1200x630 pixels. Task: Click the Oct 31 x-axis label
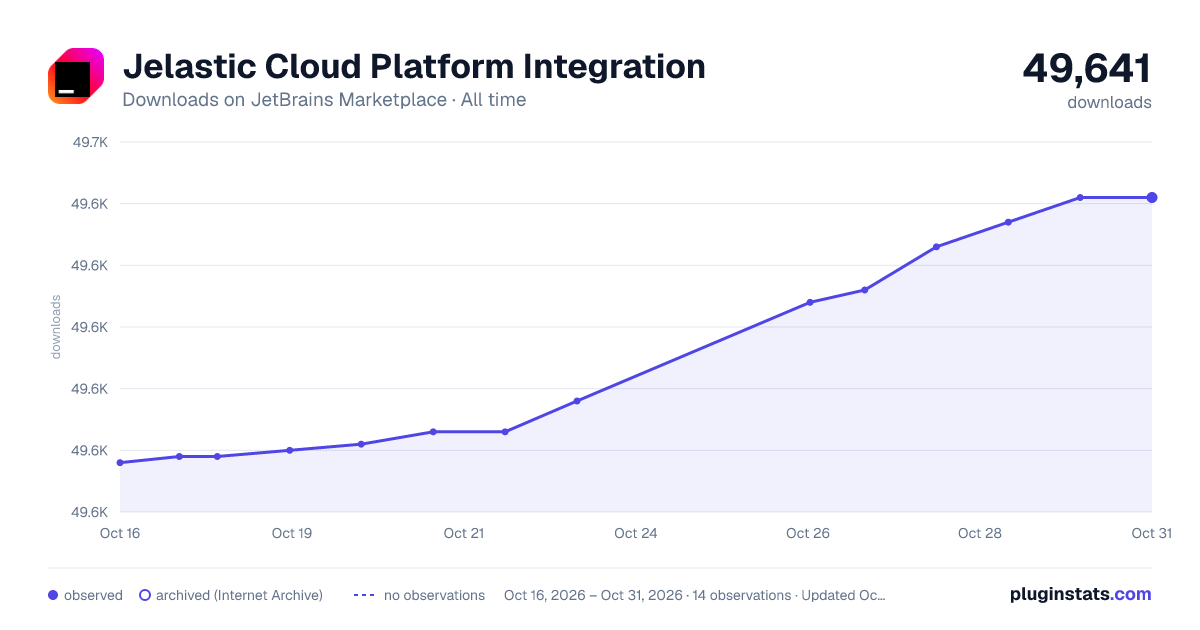1151,533
